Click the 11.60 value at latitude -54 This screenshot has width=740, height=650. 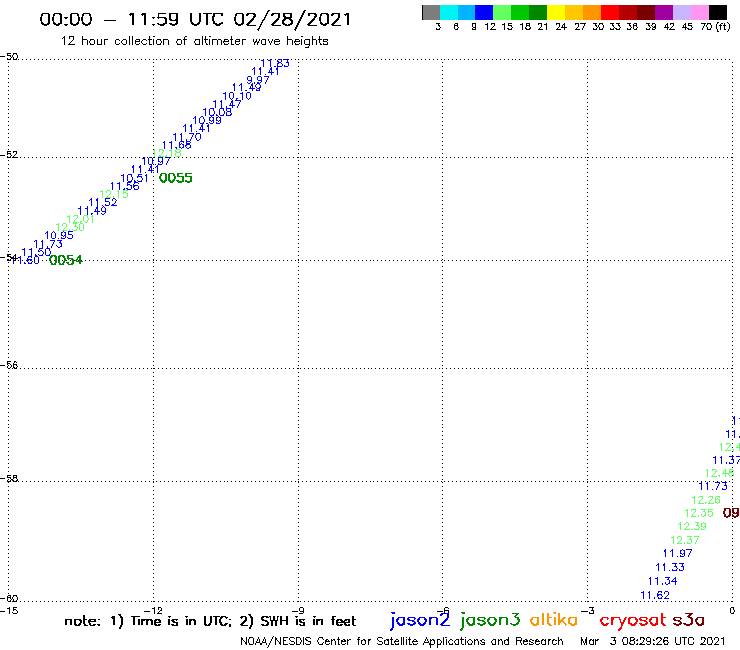coord(25,261)
